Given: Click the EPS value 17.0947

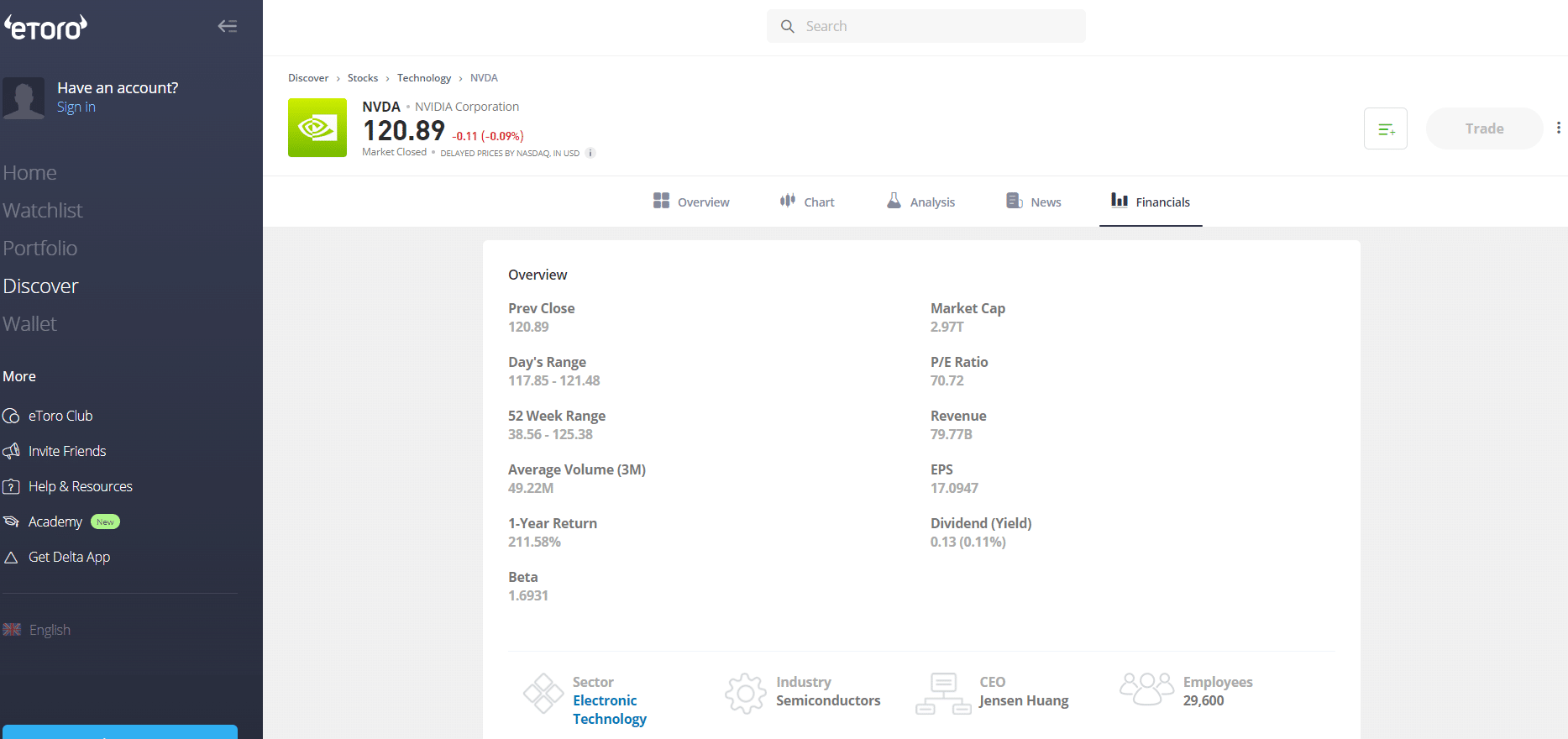Looking at the screenshot, I should (954, 488).
